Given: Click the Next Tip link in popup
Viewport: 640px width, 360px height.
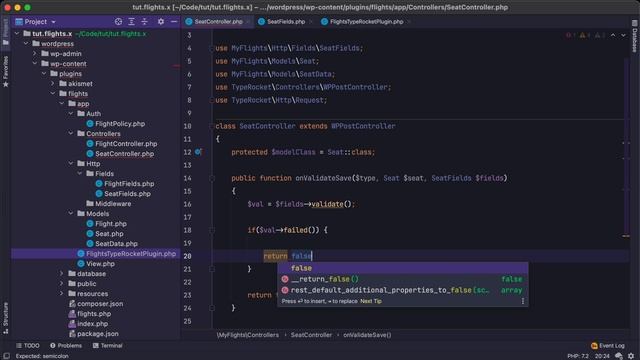Looking at the screenshot, I should (x=371, y=301).
